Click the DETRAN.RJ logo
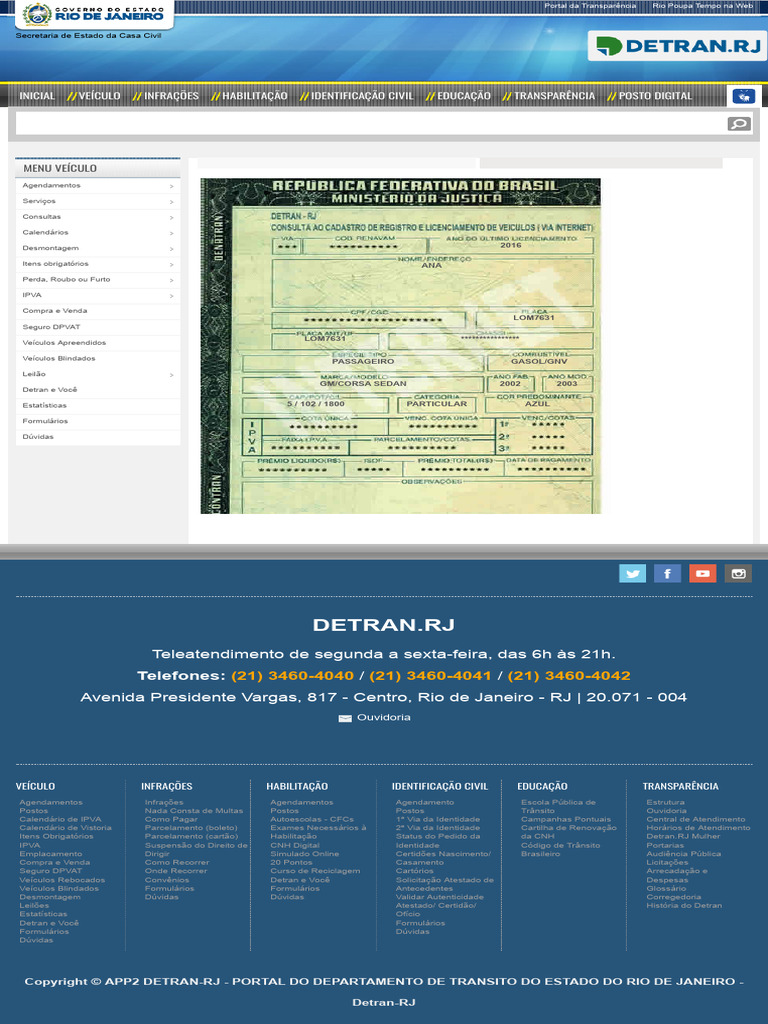The height and width of the screenshot is (1024, 768). [x=678, y=46]
